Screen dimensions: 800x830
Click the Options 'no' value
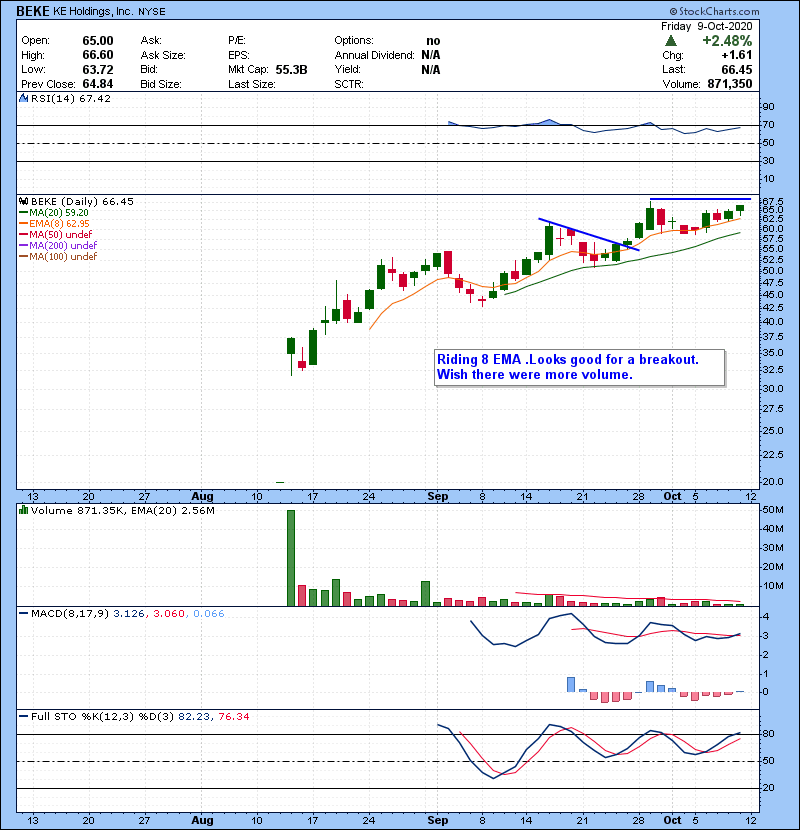433,41
